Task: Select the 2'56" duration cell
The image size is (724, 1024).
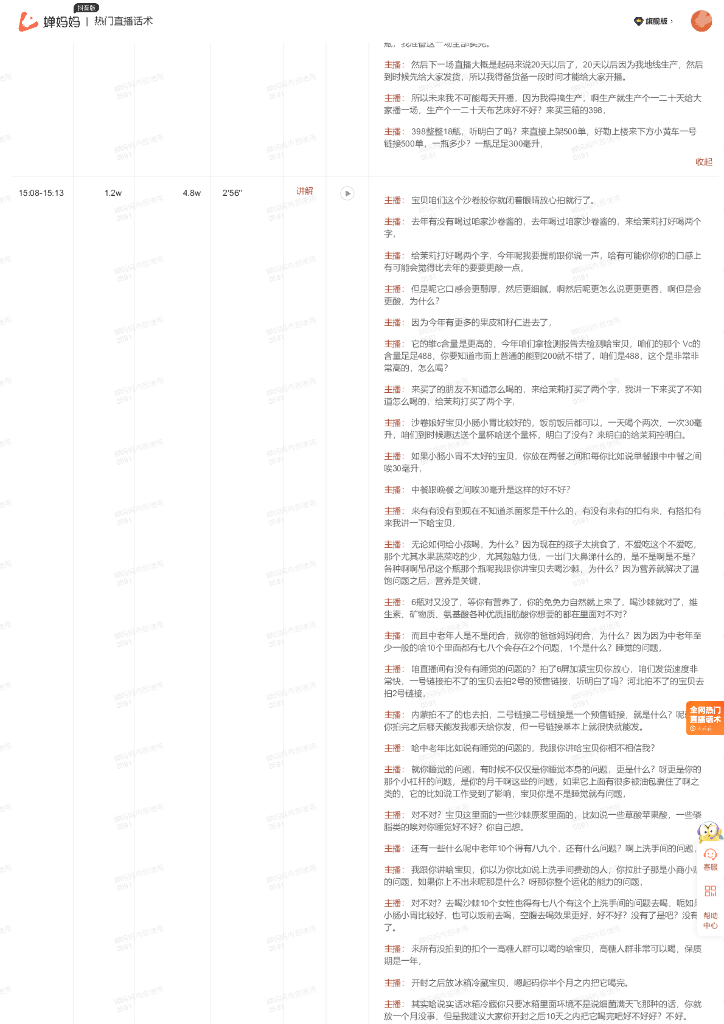Action: coord(232,193)
